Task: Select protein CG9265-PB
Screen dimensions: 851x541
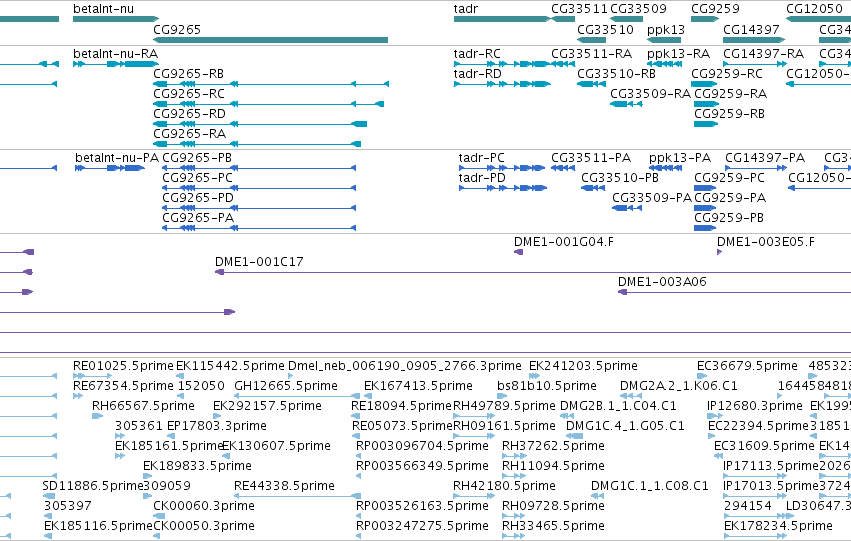Action: click(259, 168)
